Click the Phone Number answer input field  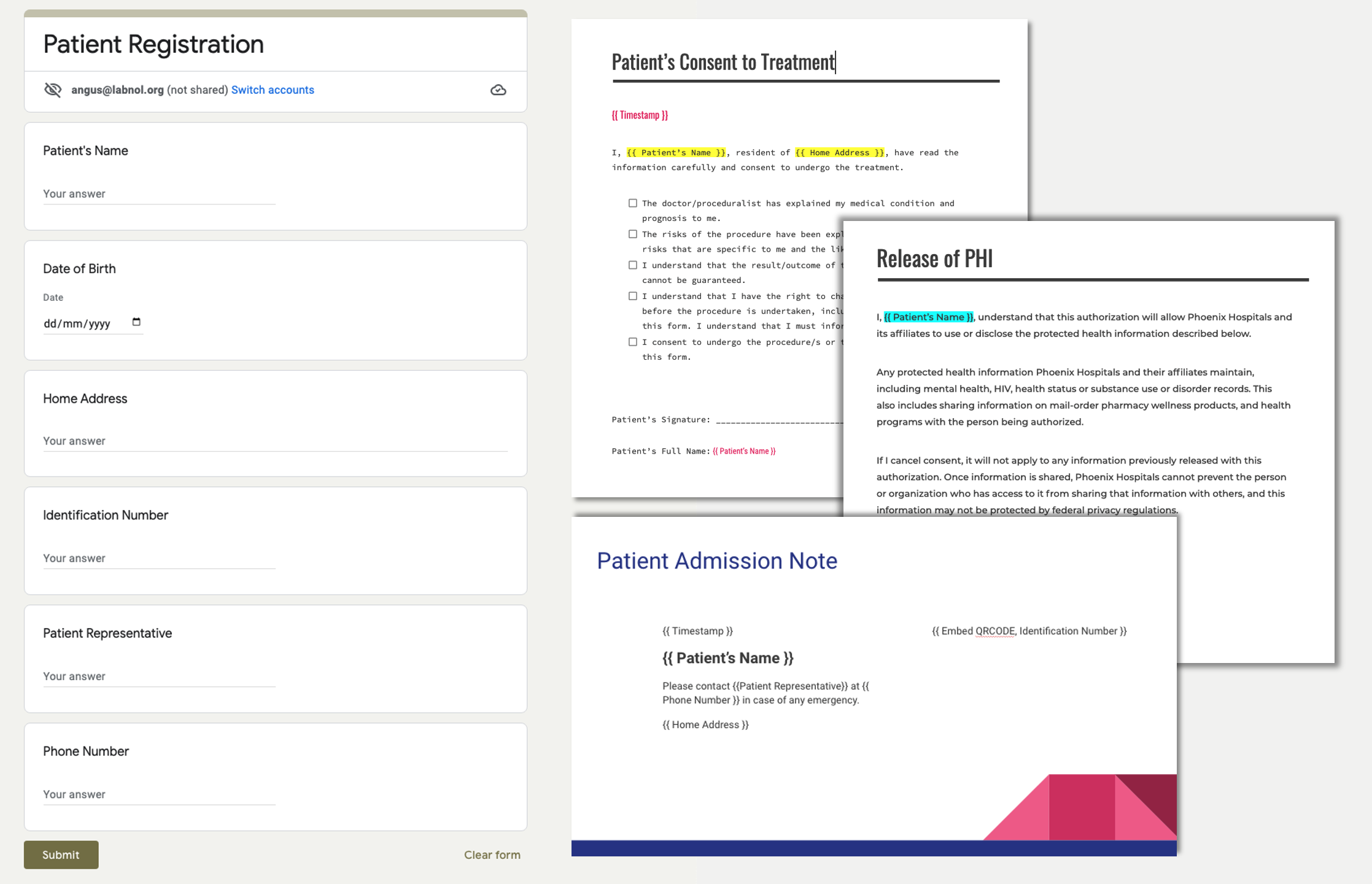[x=159, y=793]
